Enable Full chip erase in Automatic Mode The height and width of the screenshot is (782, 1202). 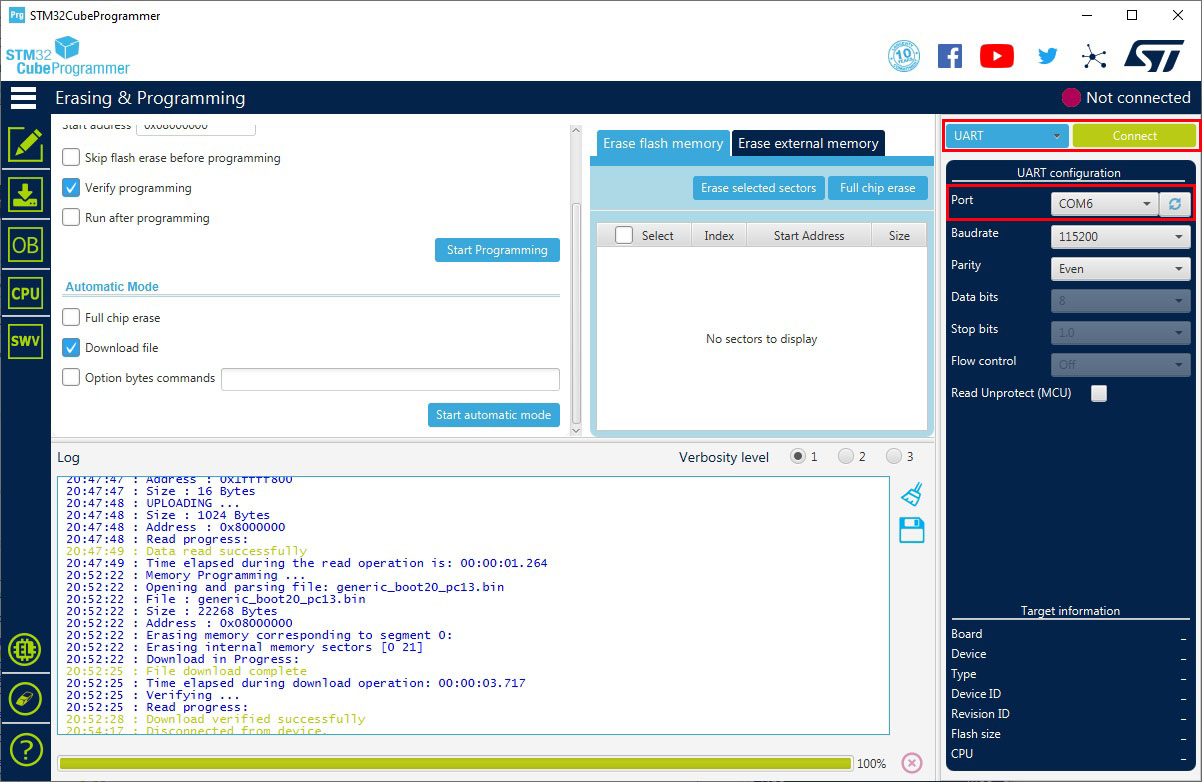coord(71,317)
